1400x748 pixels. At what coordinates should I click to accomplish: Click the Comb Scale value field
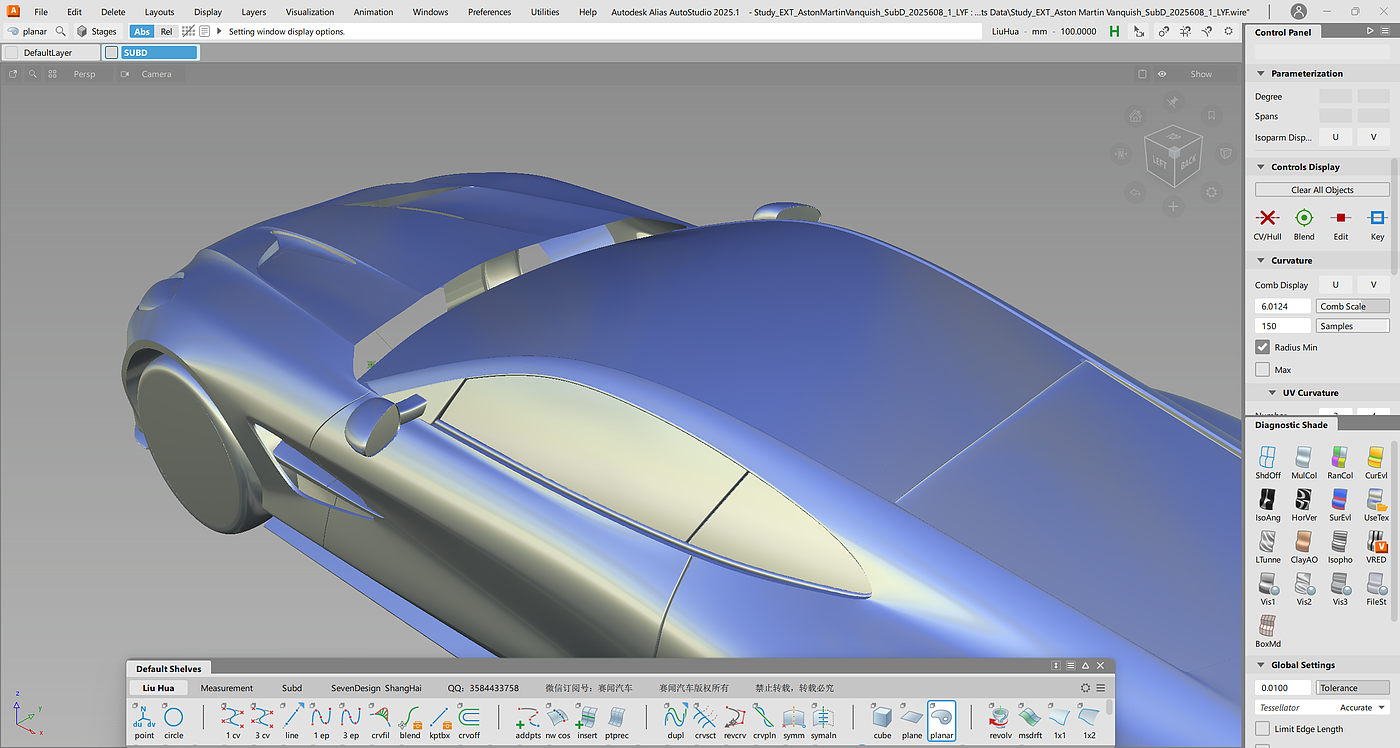tap(1283, 306)
